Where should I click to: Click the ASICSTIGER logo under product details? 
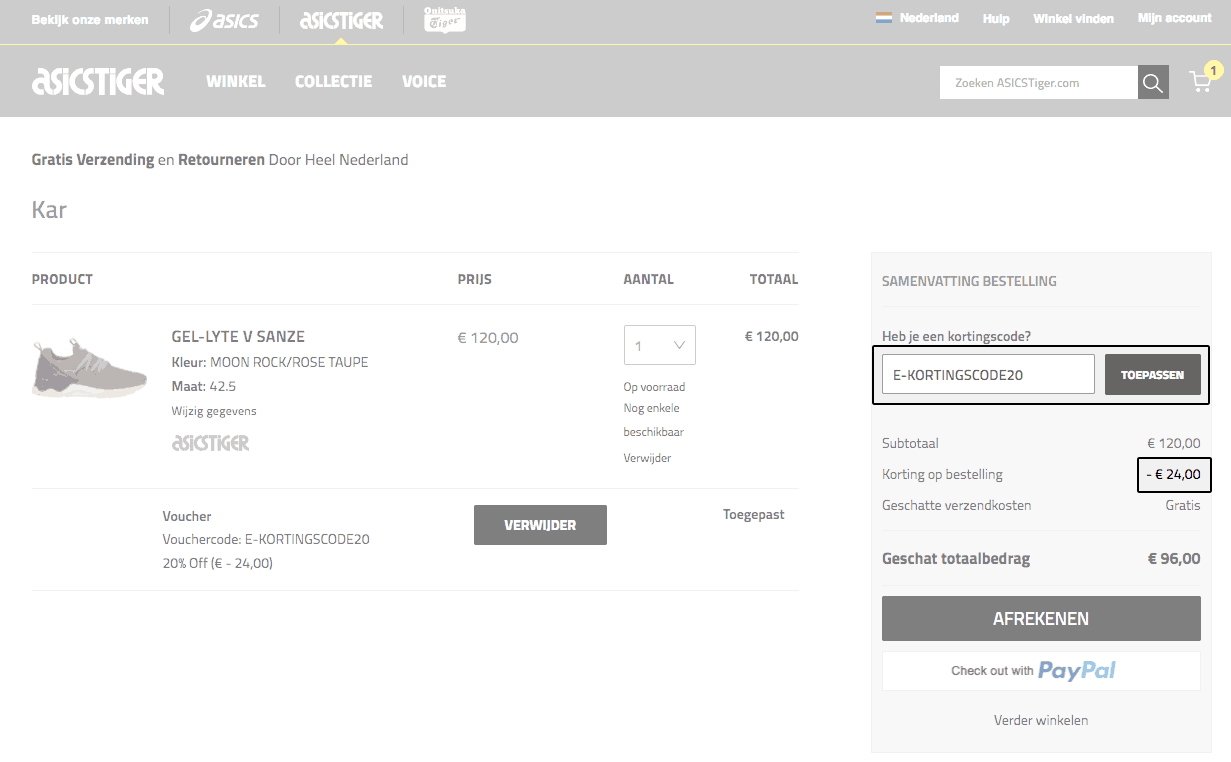tap(211, 443)
